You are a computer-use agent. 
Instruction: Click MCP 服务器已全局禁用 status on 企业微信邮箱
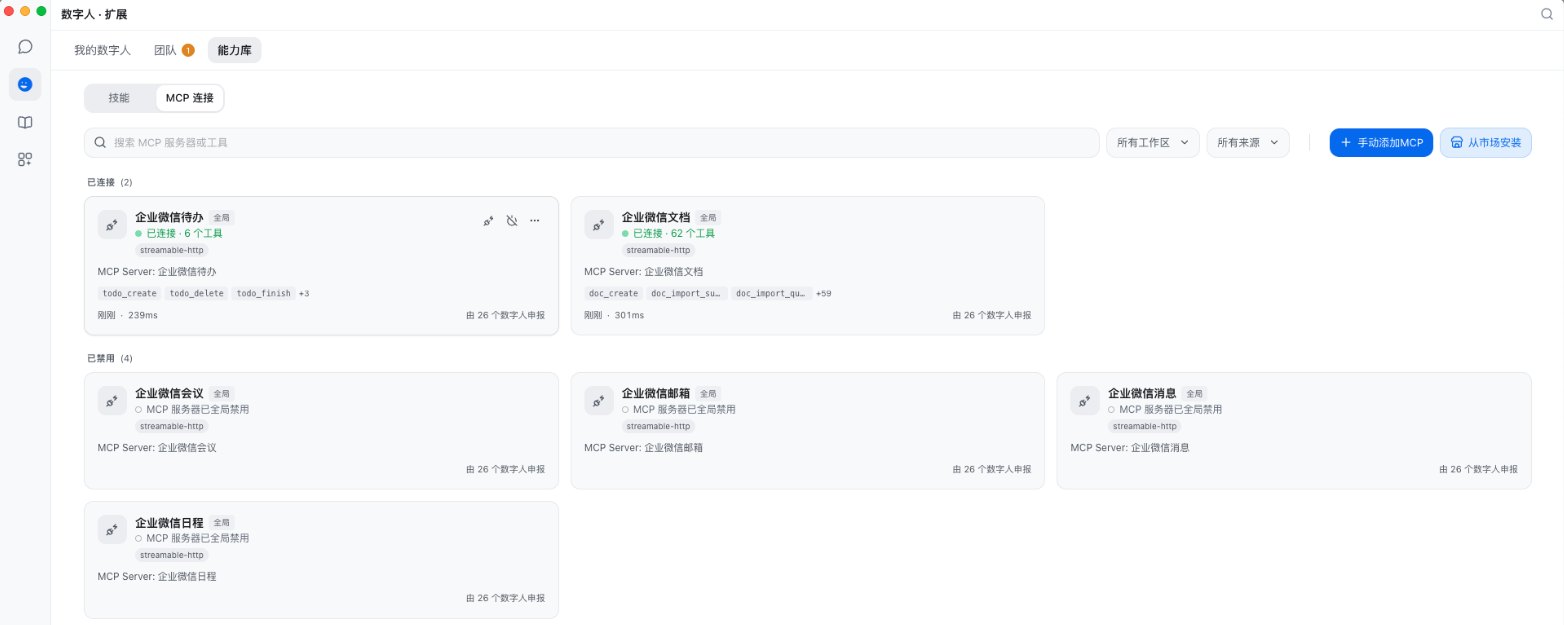pyautogui.click(x=678, y=409)
